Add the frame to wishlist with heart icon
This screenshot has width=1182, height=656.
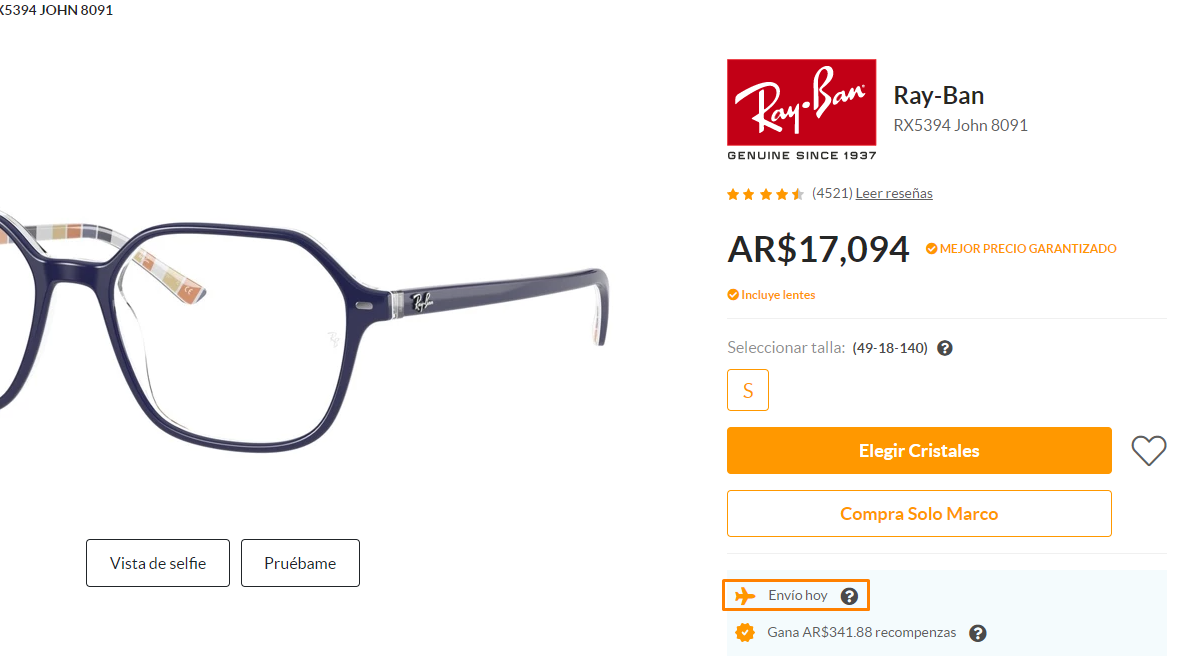point(1148,451)
